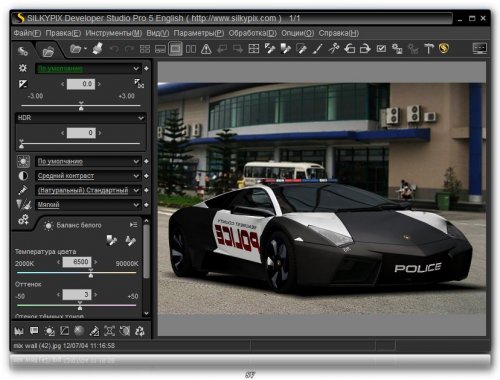Click the monitor display icon

pos(480,49)
